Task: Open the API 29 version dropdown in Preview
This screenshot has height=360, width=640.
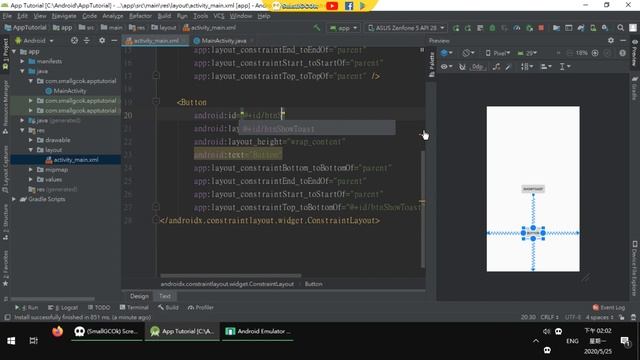Action: pos(527,53)
